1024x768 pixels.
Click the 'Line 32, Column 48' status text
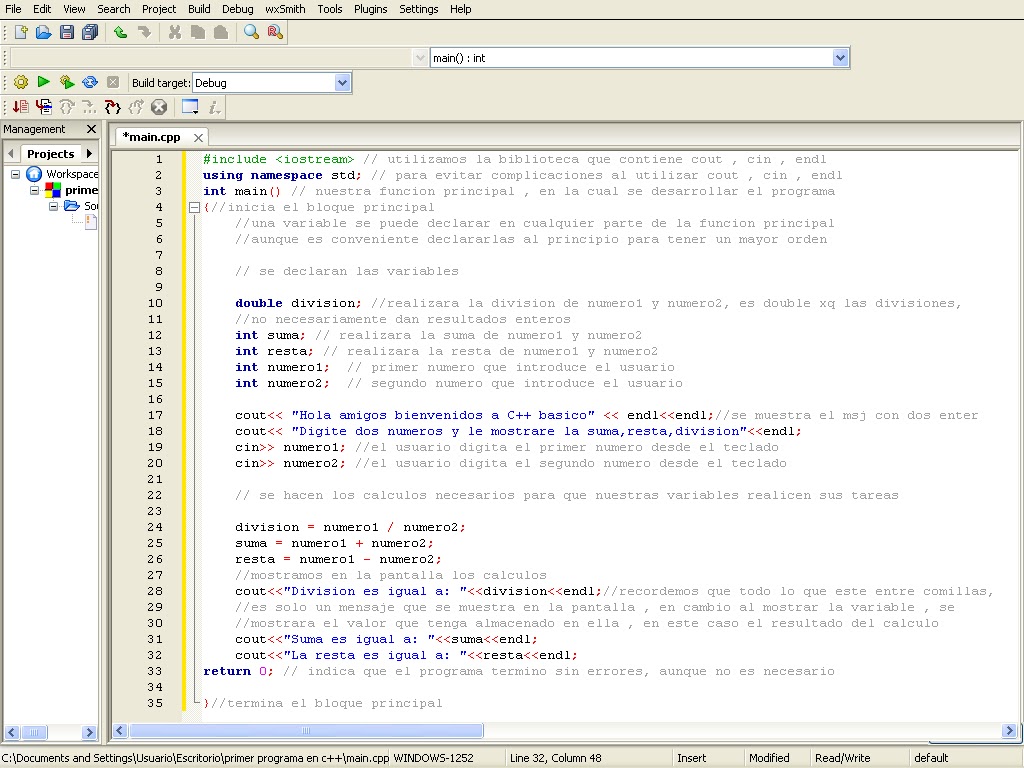[555, 758]
